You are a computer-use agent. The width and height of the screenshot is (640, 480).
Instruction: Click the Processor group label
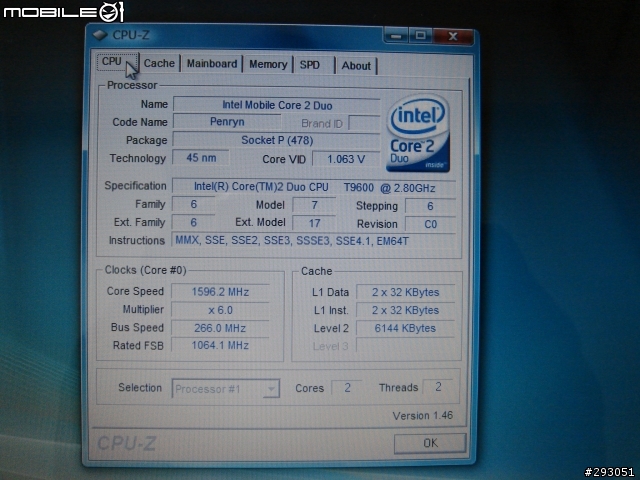coord(132,85)
